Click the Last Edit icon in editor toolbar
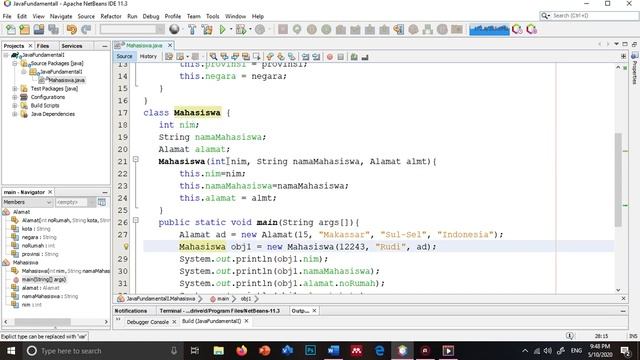This screenshot has width=640, height=360. click(x=169, y=57)
